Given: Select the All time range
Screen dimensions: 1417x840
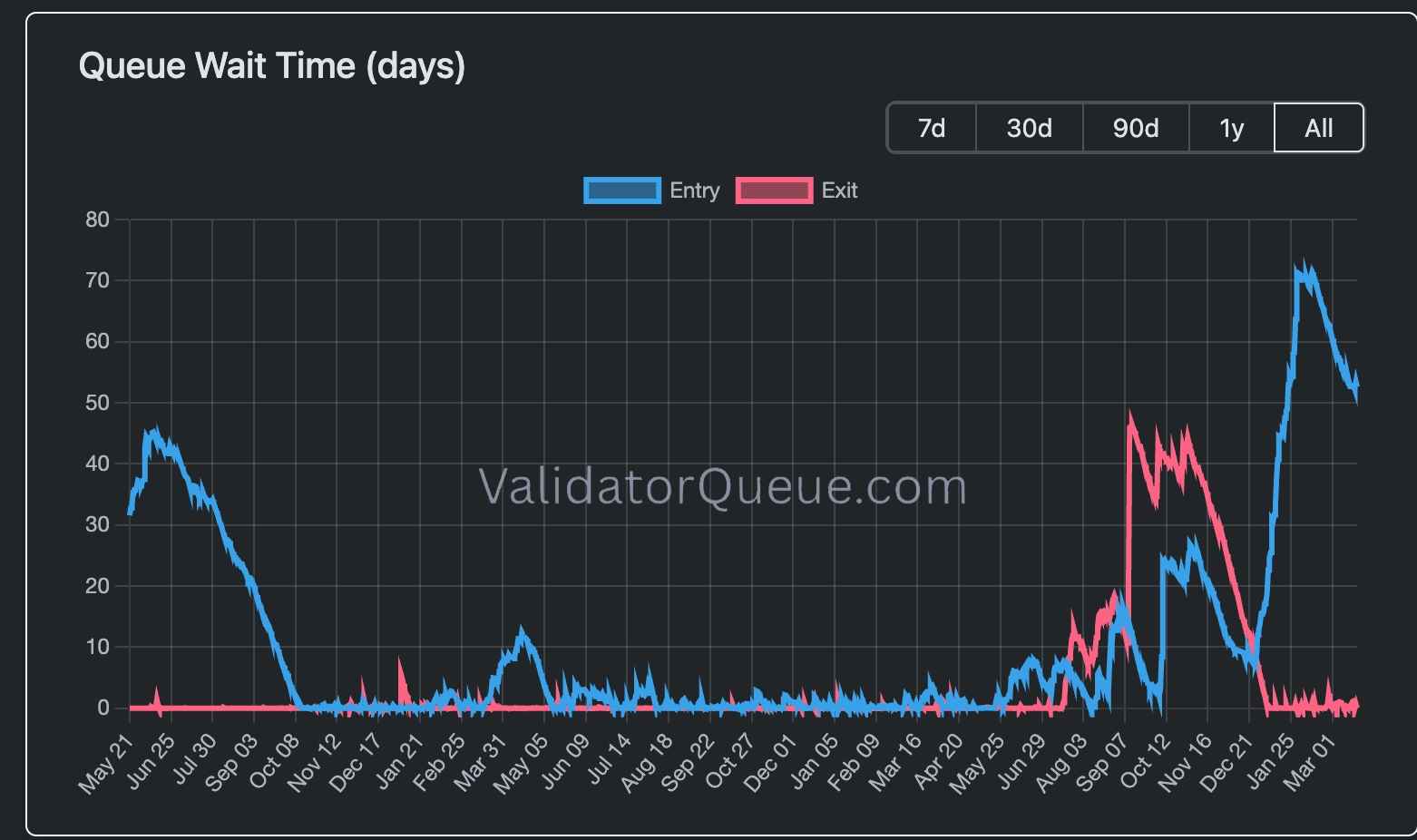Looking at the screenshot, I should coord(1318,128).
